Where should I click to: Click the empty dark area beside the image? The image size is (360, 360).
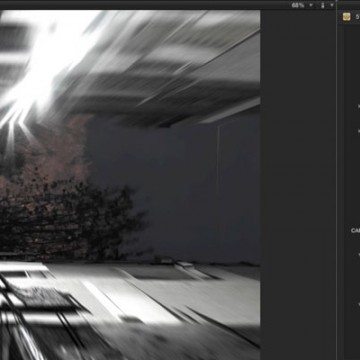298,180
